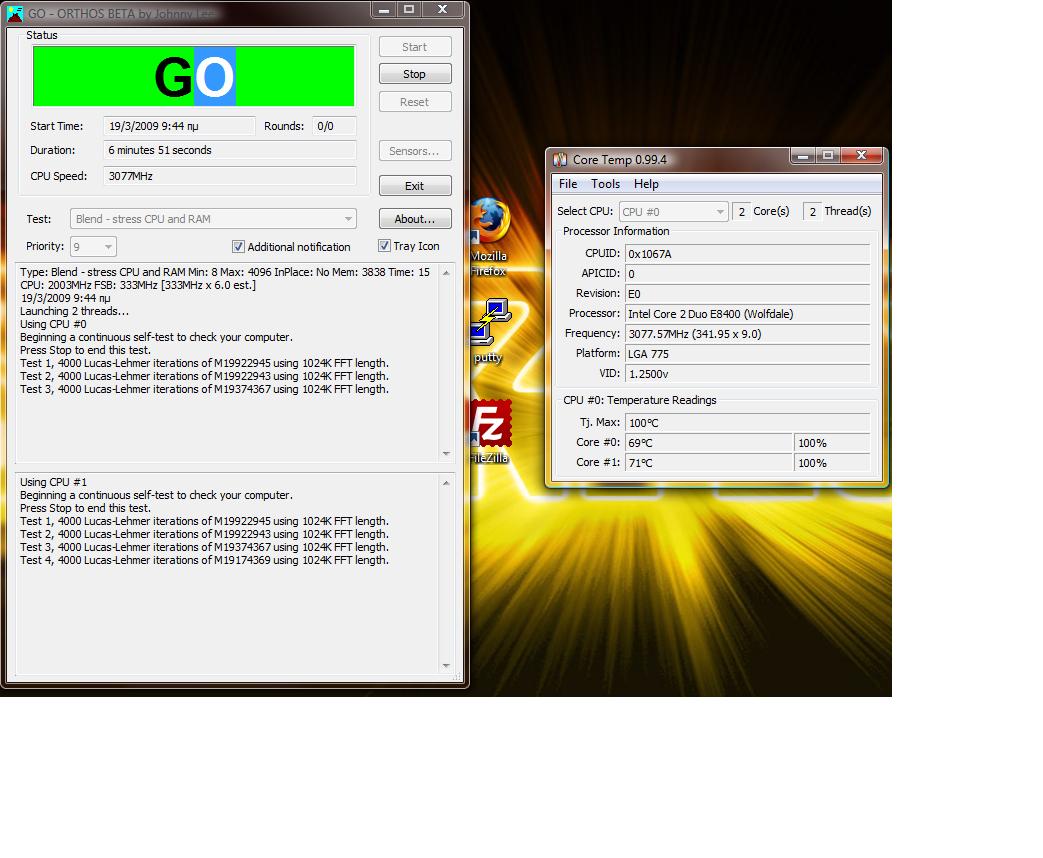Screen dimensions: 1043x858
Task: Click the ORTHOS window resize grip
Action: pyautogui.click(x=457, y=677)
